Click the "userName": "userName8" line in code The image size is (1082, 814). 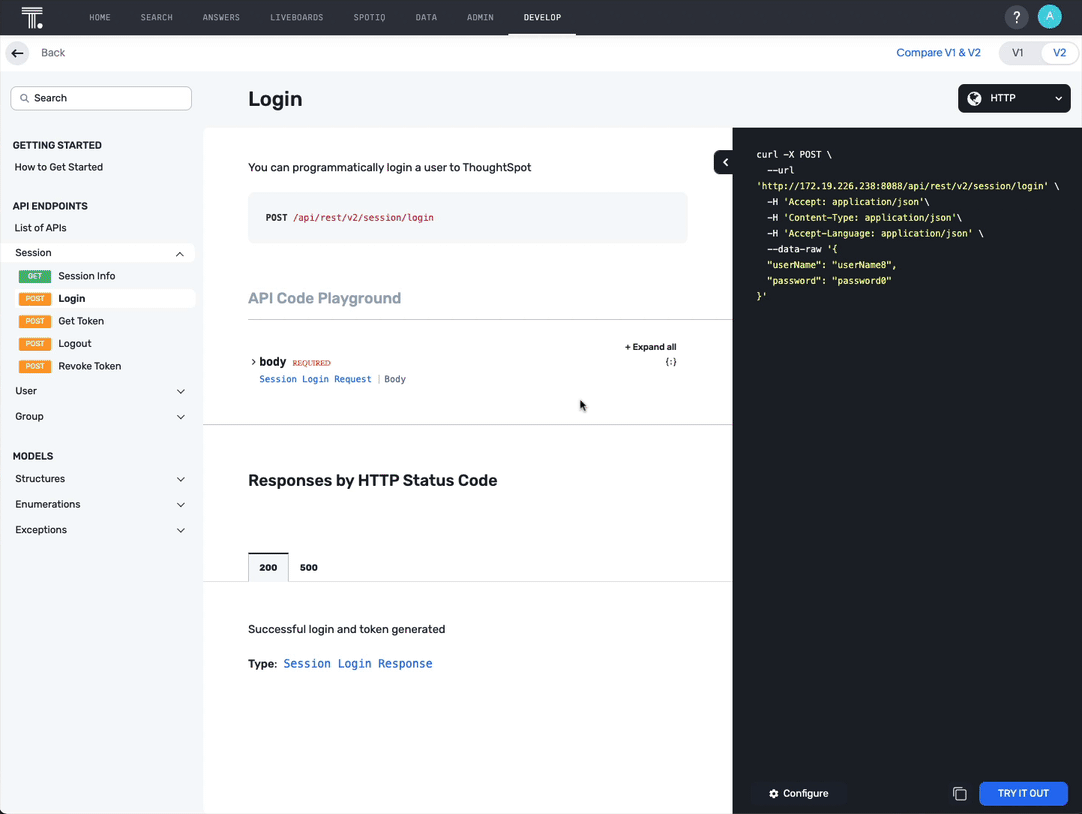pos(831,265)
